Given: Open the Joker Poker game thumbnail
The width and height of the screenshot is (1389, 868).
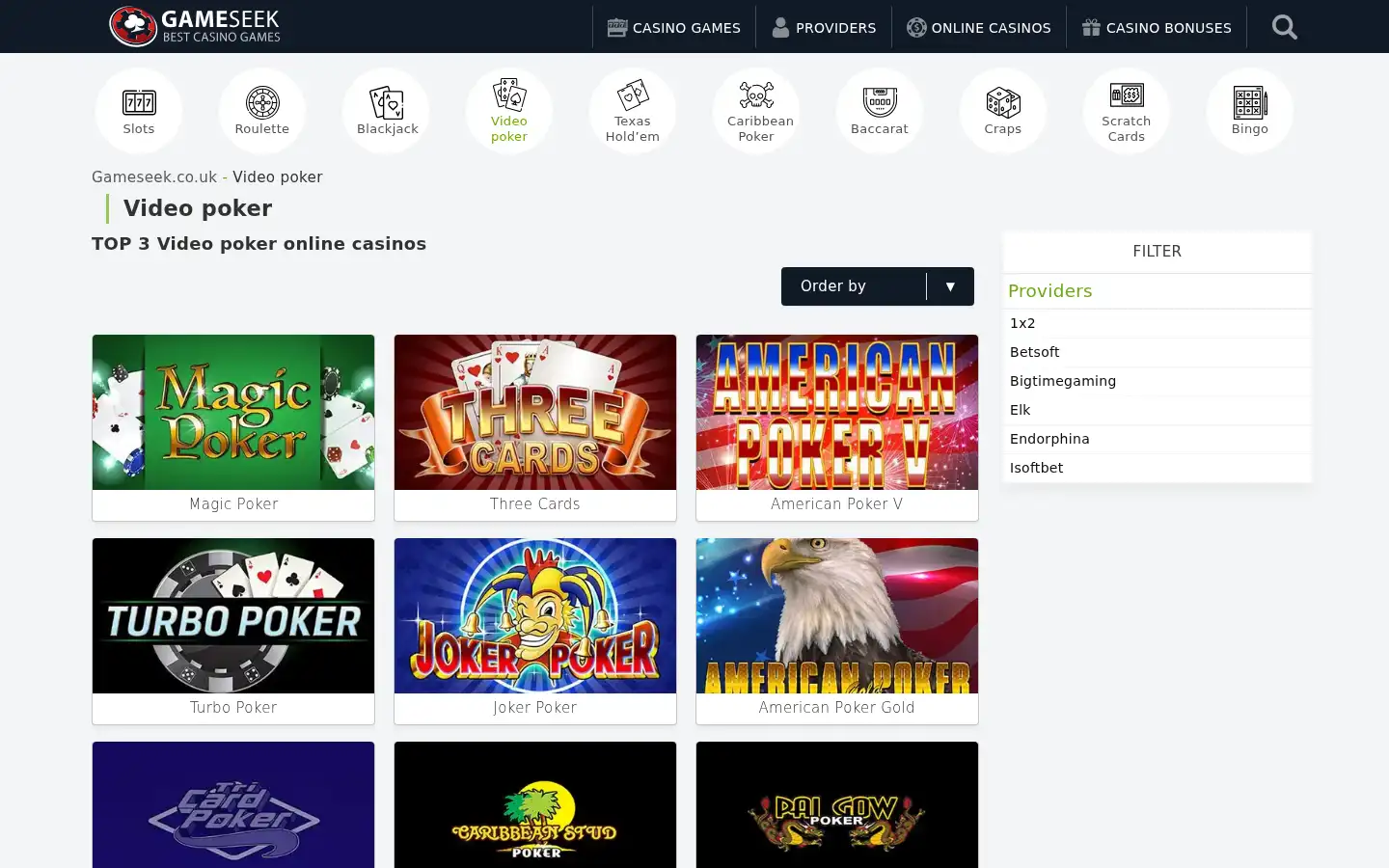Looking at the screenshot, I should (x=535, y=615).
